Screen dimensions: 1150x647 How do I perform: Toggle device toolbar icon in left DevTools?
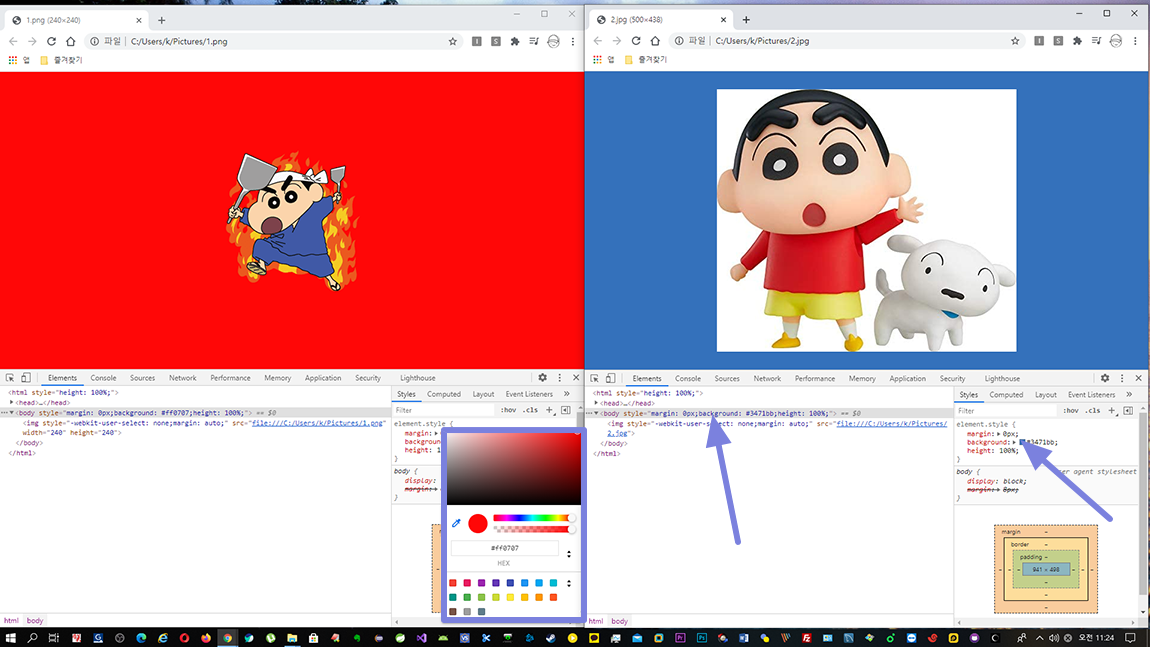[x=26, y=378]
